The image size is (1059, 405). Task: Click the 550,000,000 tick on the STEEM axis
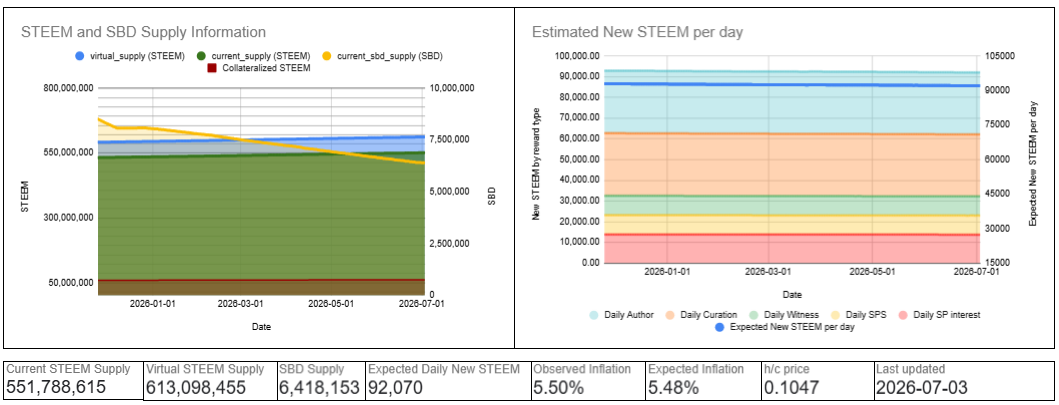[66, 153]
